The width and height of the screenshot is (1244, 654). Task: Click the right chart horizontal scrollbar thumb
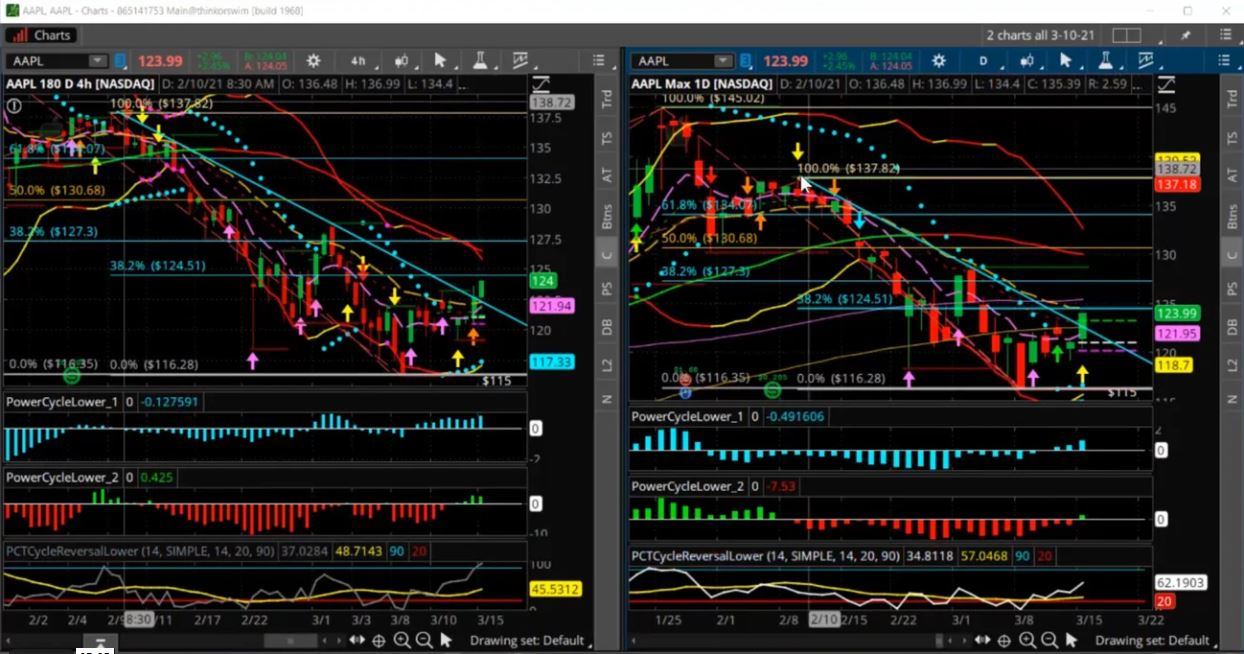pos(937,640)
